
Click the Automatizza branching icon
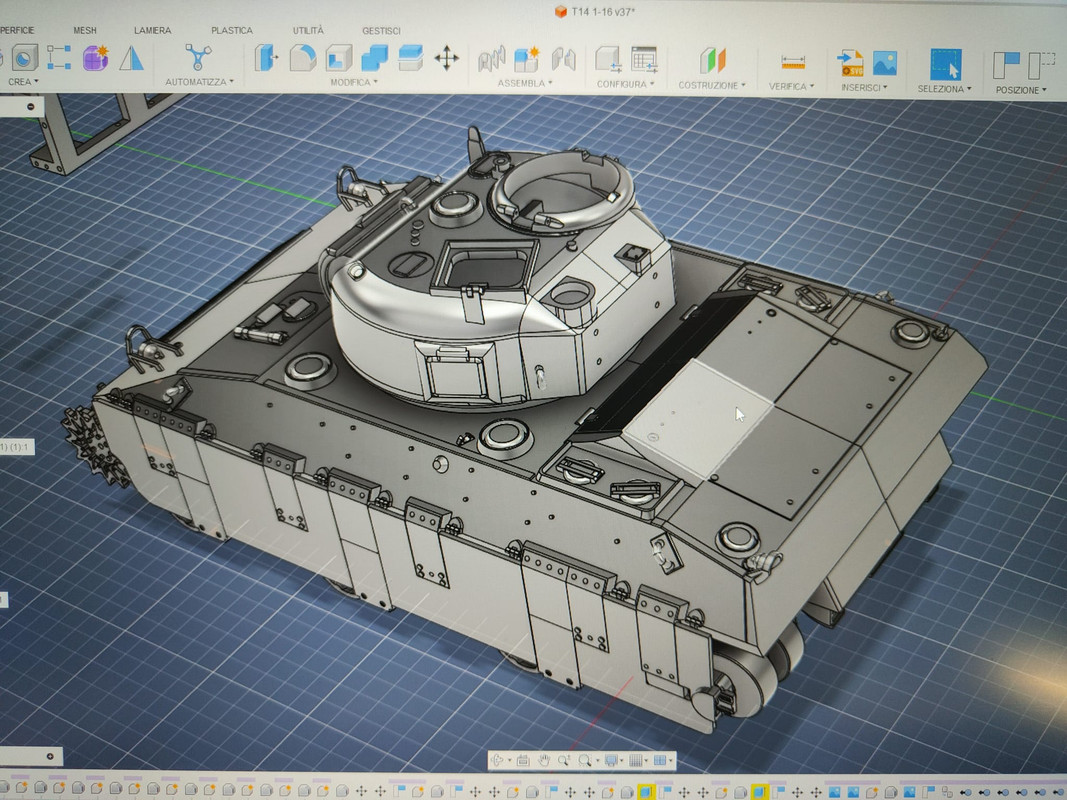click(x=198, y=57)
